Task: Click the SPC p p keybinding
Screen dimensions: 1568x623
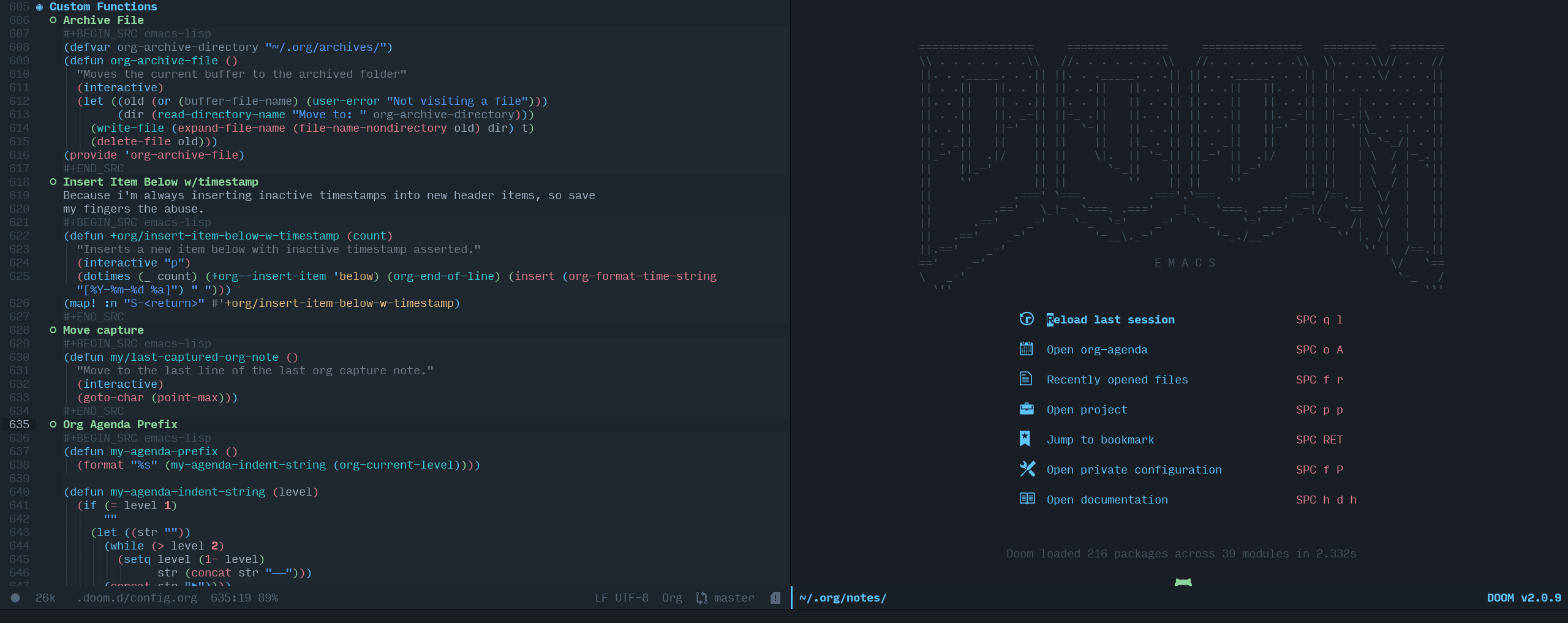Action: coord(1319,410)
